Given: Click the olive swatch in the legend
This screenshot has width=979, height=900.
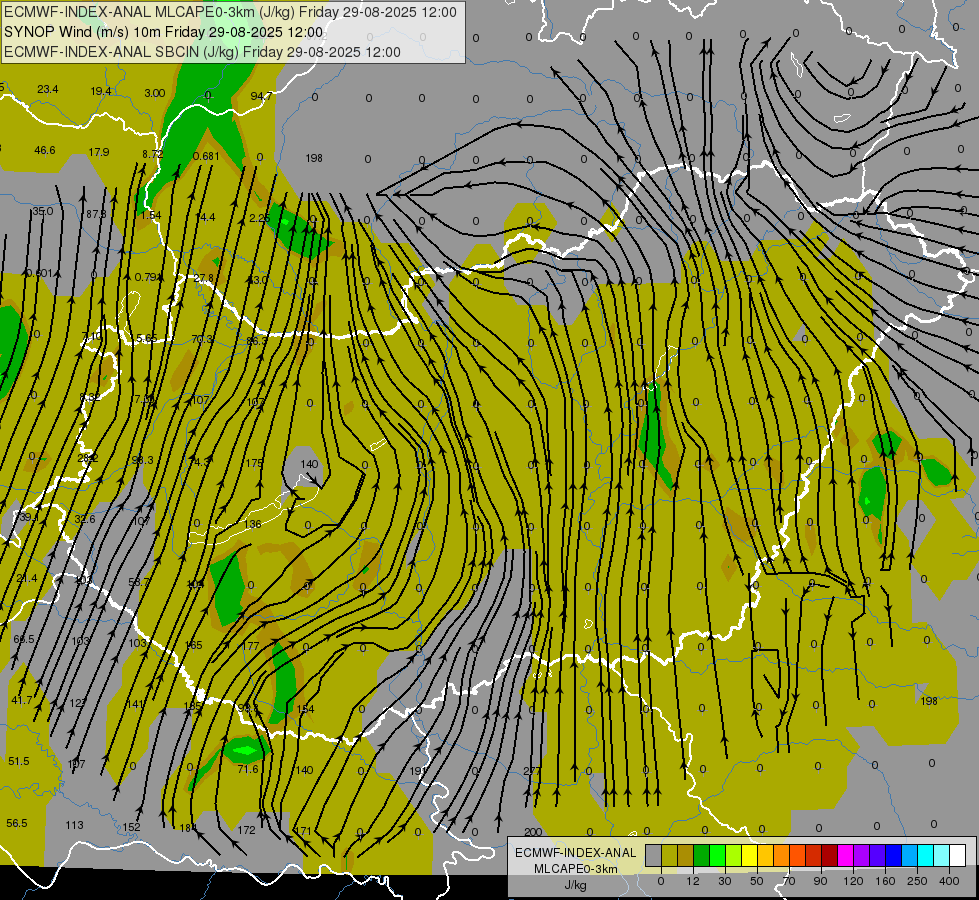Looking at the screenshot, I should click(669, 855).
